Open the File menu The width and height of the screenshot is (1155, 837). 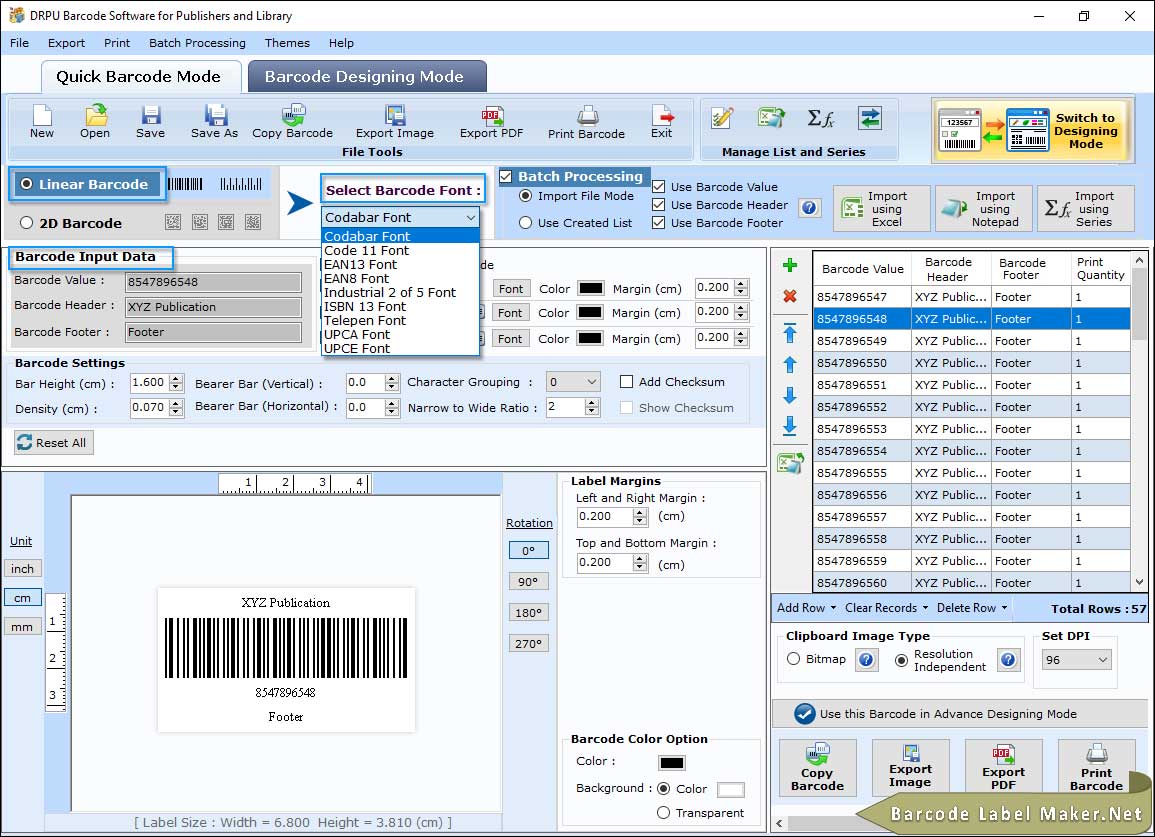[x=19, y=43]
